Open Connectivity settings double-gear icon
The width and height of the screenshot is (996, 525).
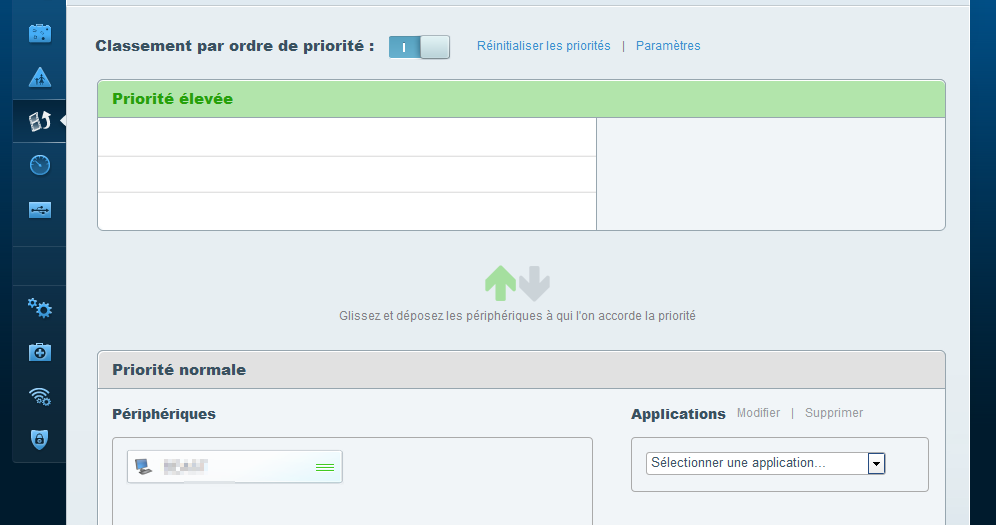coord(40,308)
